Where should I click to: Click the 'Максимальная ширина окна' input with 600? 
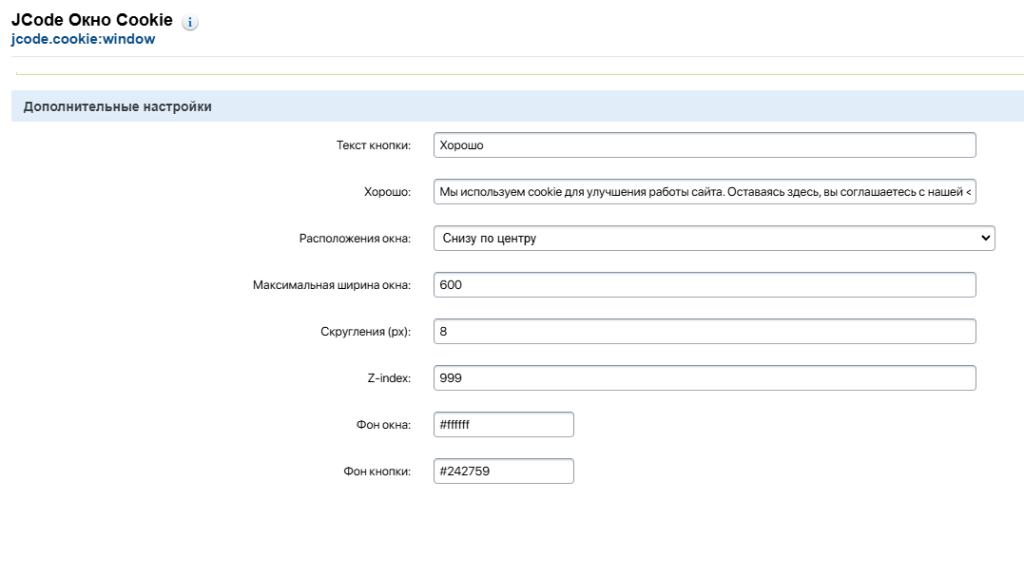(x=704, y=285)
